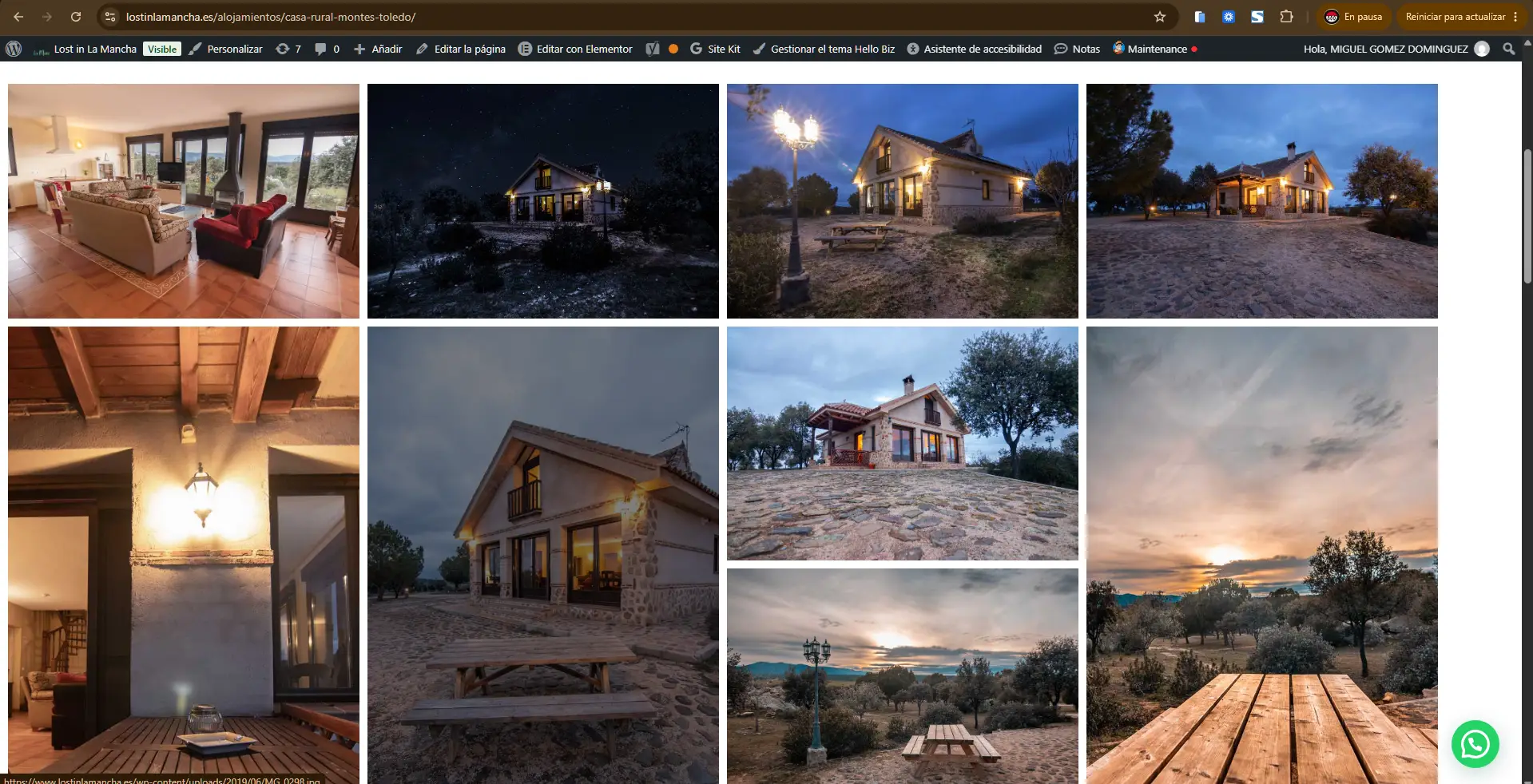Open the Añadir new content menu
Image resolution: width=1533 pixels, height=784 pixels.
[x=378, y=49]
